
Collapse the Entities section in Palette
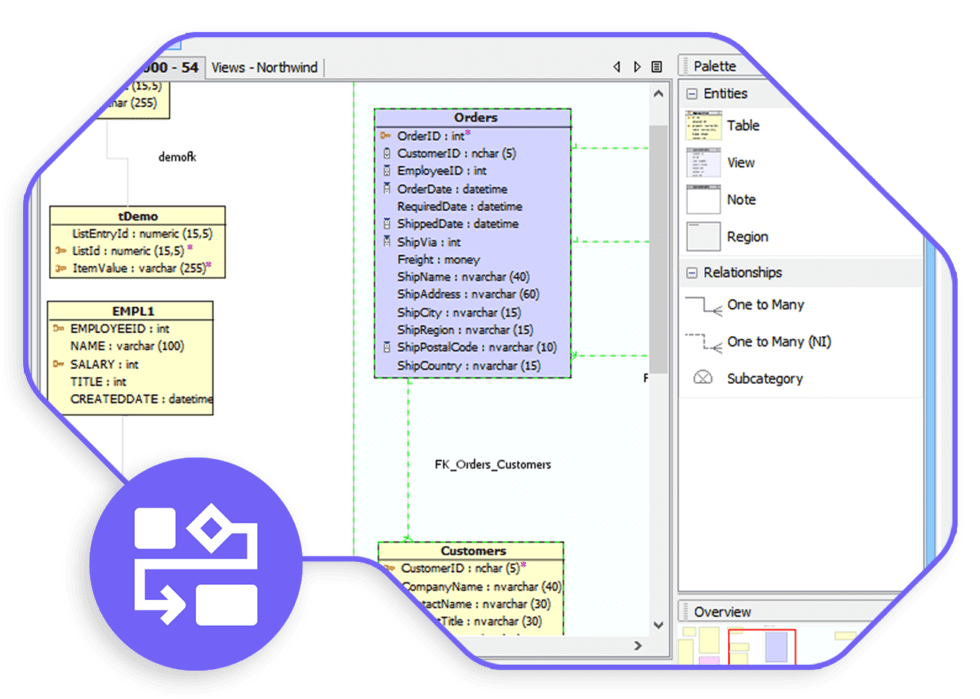(x=692, y=93)
